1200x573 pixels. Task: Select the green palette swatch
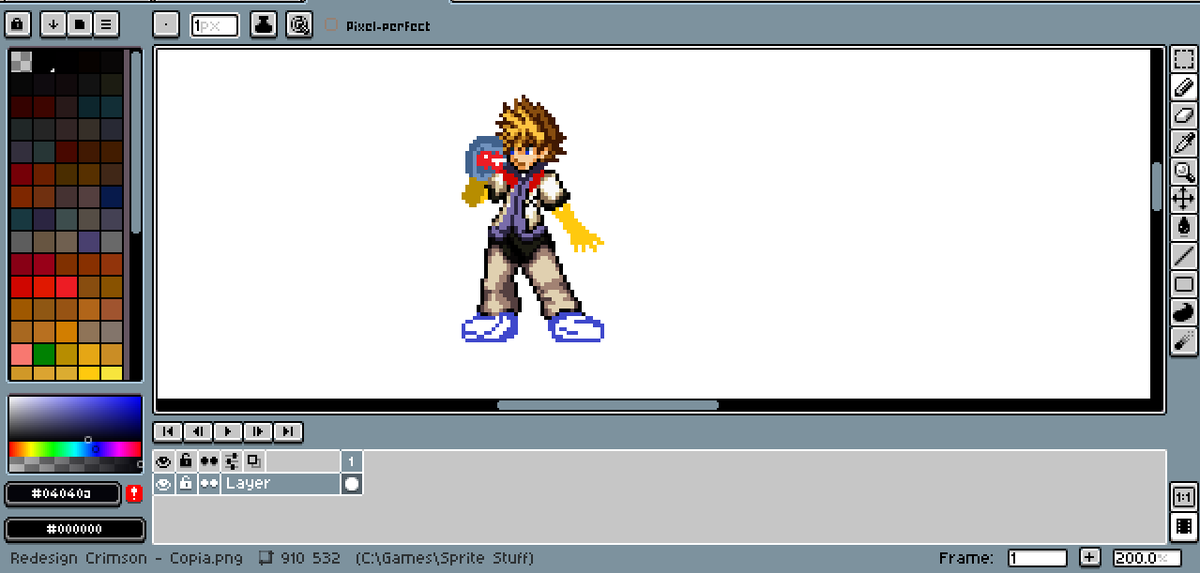(44, 354)
